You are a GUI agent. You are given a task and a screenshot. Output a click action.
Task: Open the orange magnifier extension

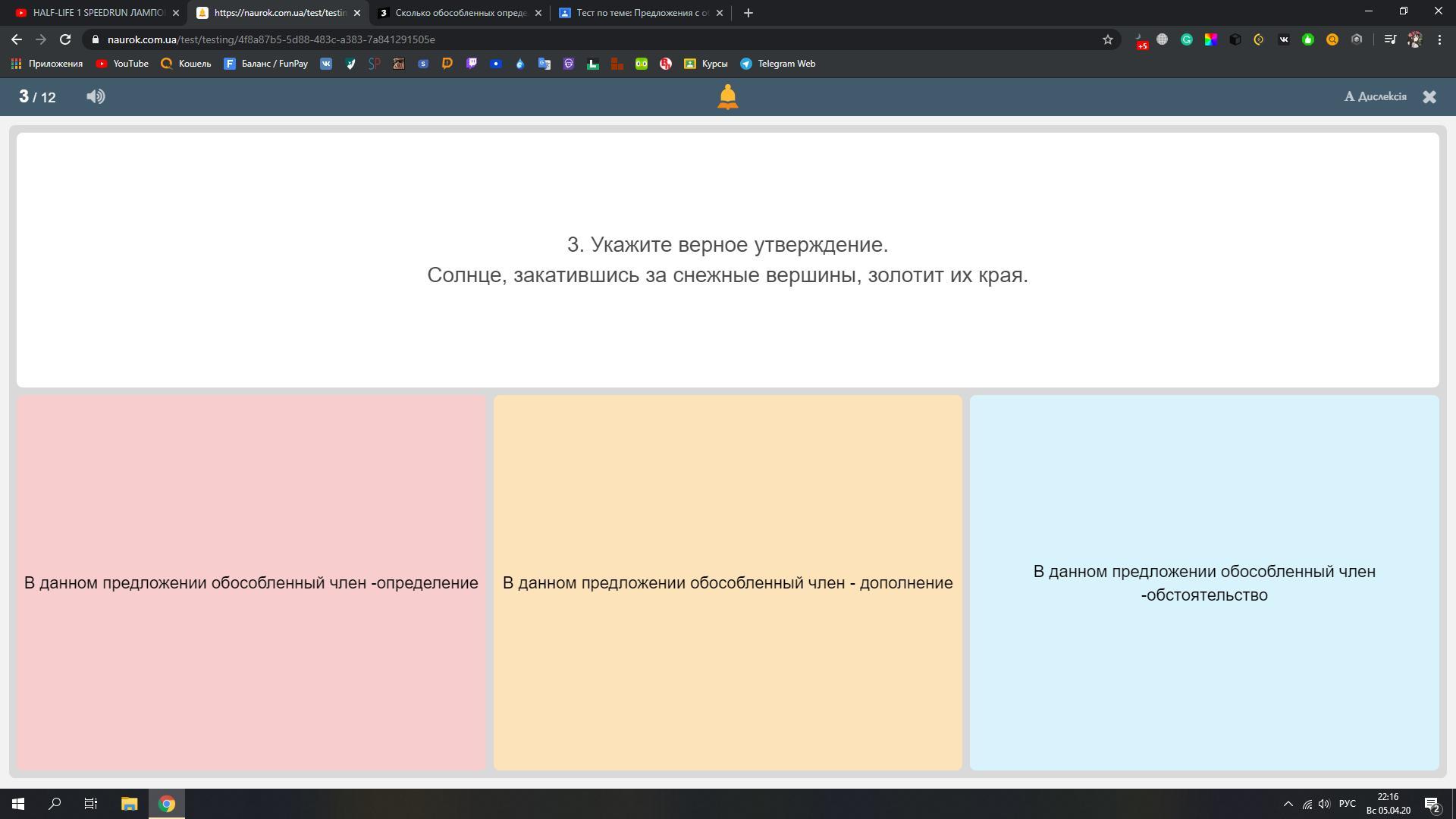tap(1332, 39)
